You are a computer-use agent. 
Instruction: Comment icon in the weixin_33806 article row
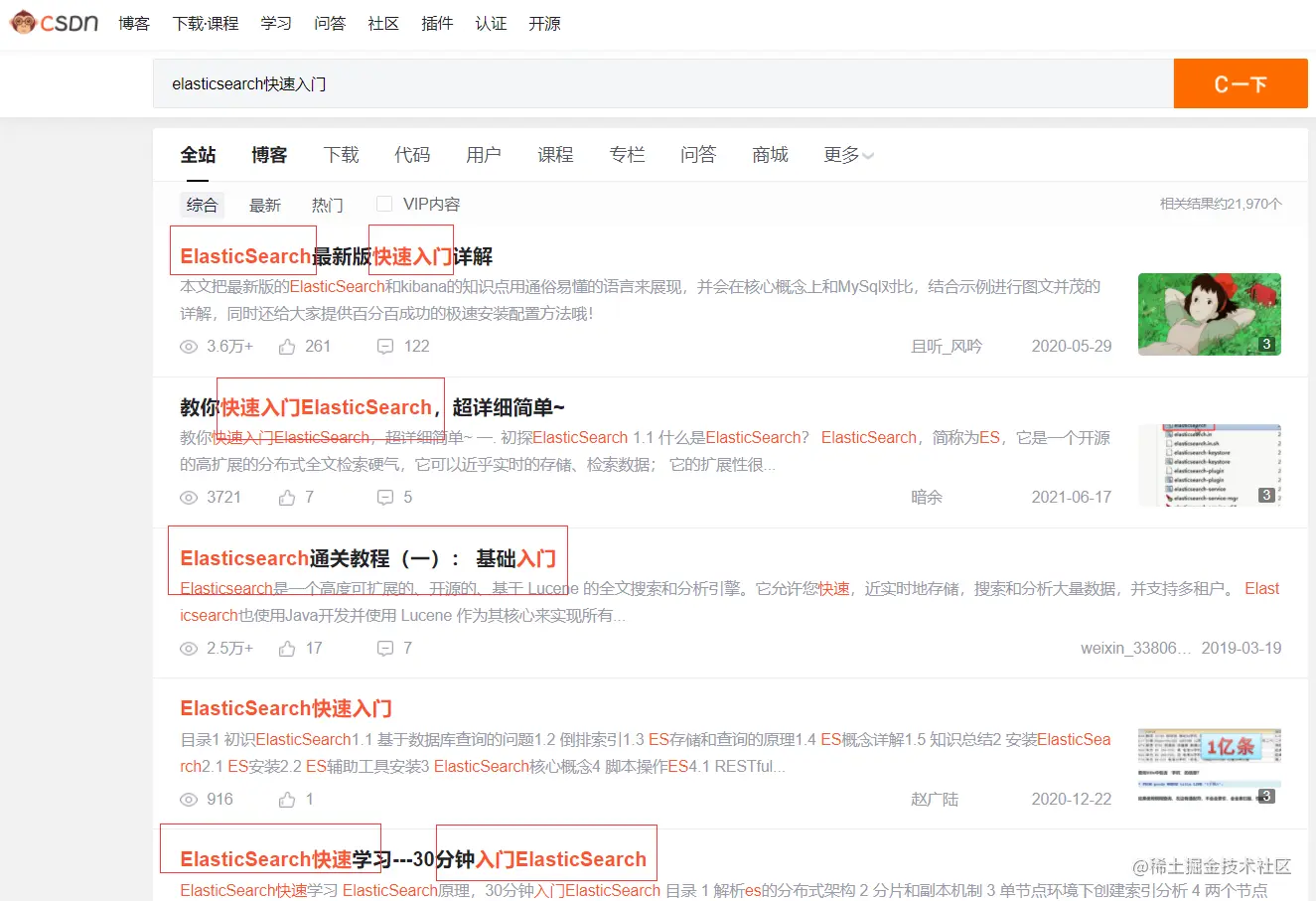[385, 649]
